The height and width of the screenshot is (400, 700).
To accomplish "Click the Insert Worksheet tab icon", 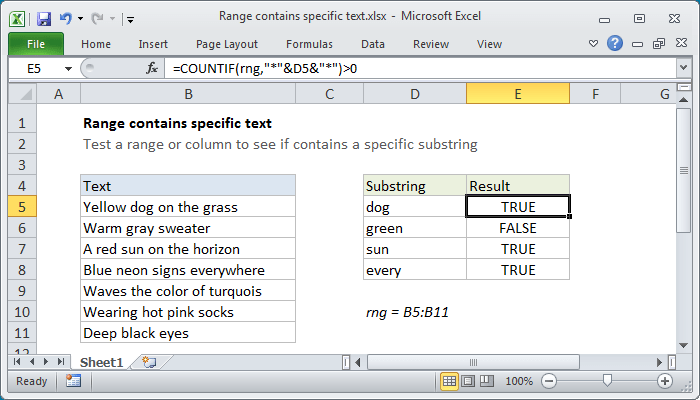I will (149, 362).
